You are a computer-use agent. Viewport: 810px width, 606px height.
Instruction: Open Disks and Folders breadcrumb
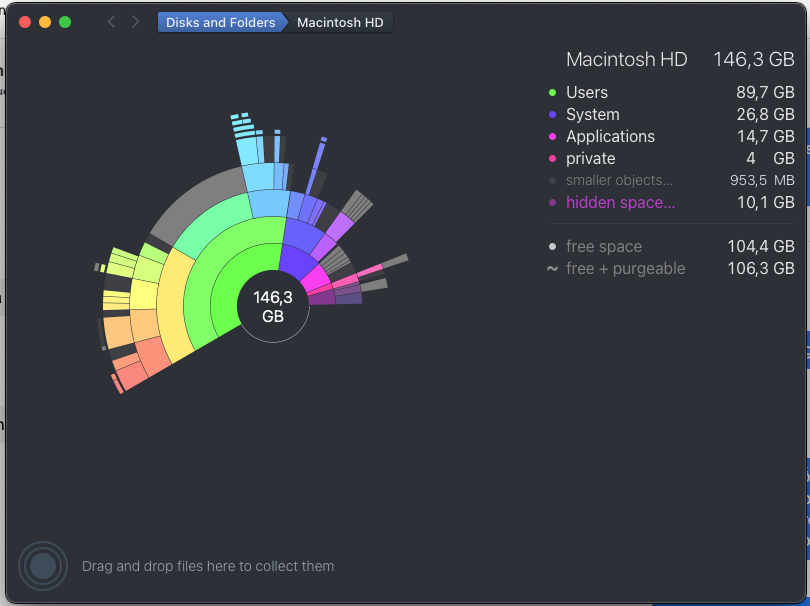tap(221, 22)
